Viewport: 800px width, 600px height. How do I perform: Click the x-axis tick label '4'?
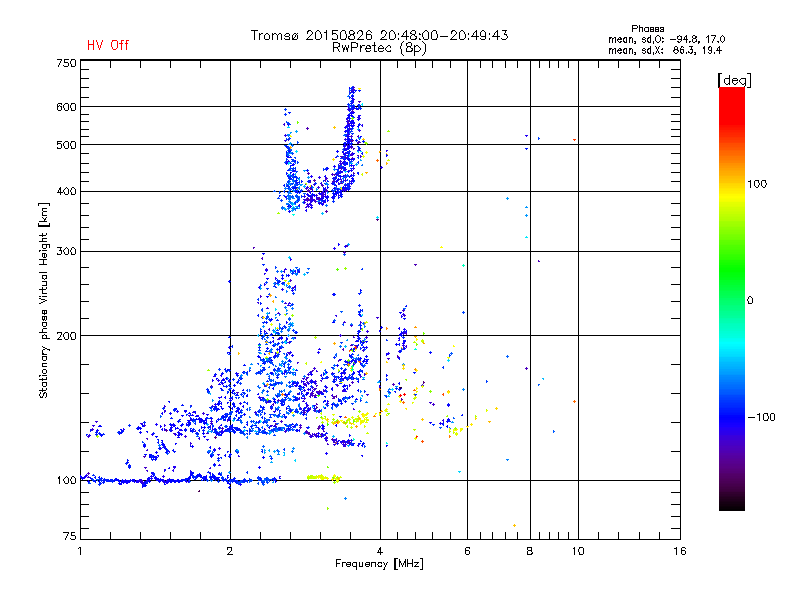point(380,551)
